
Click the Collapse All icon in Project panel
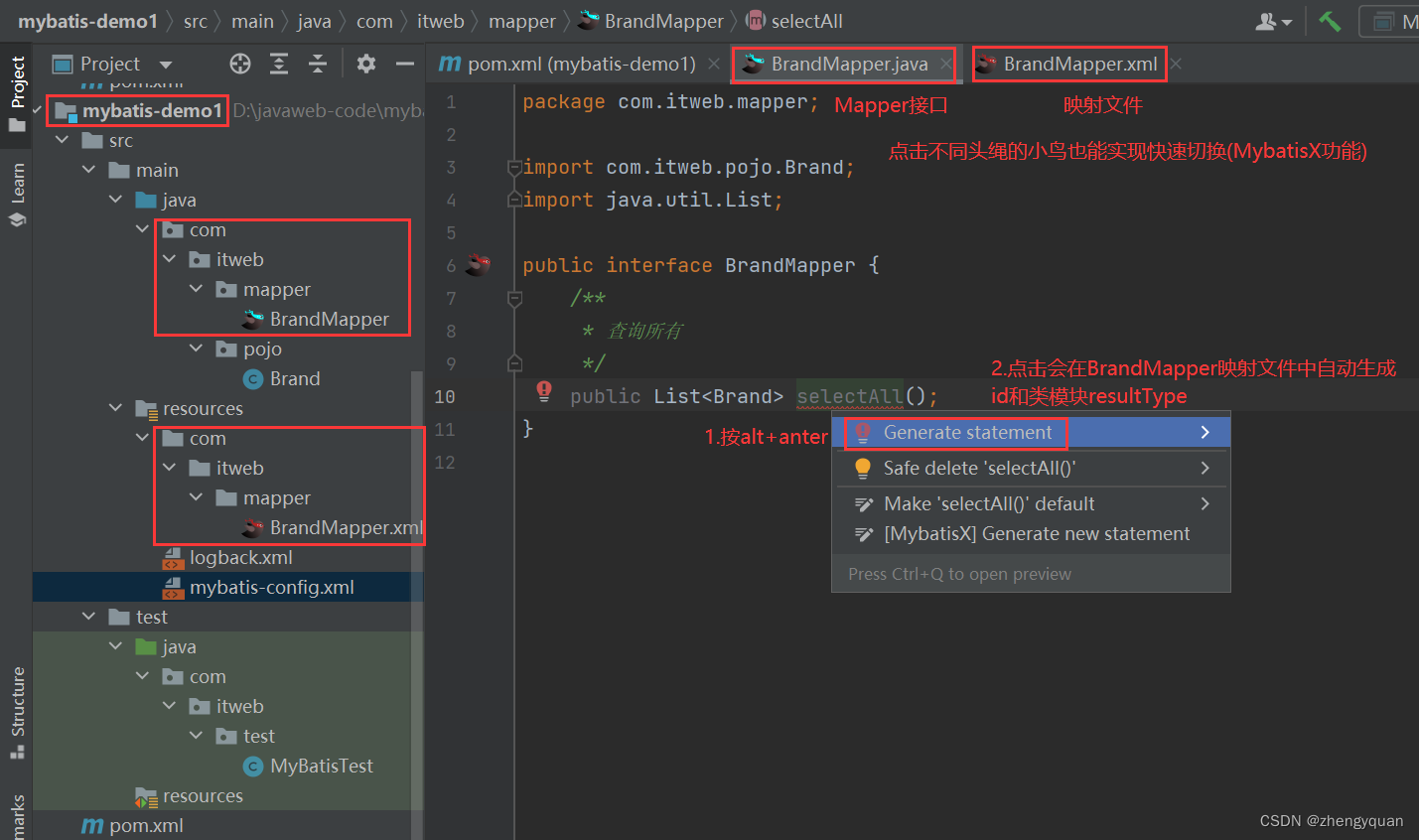pyautogui.click(x=318, y=64)
